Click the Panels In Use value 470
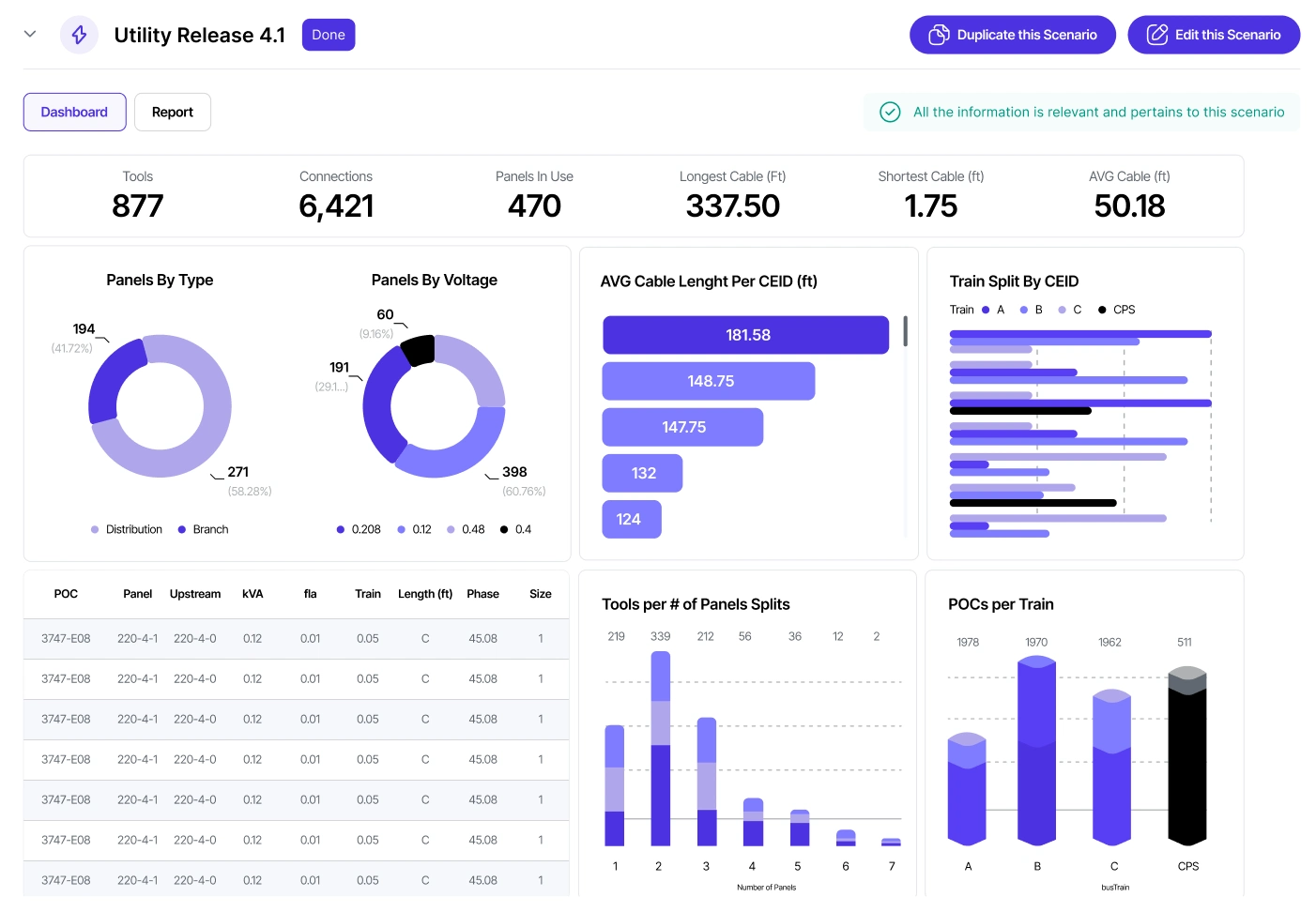Screen dimensions: 1316x912 click(534, 205)
